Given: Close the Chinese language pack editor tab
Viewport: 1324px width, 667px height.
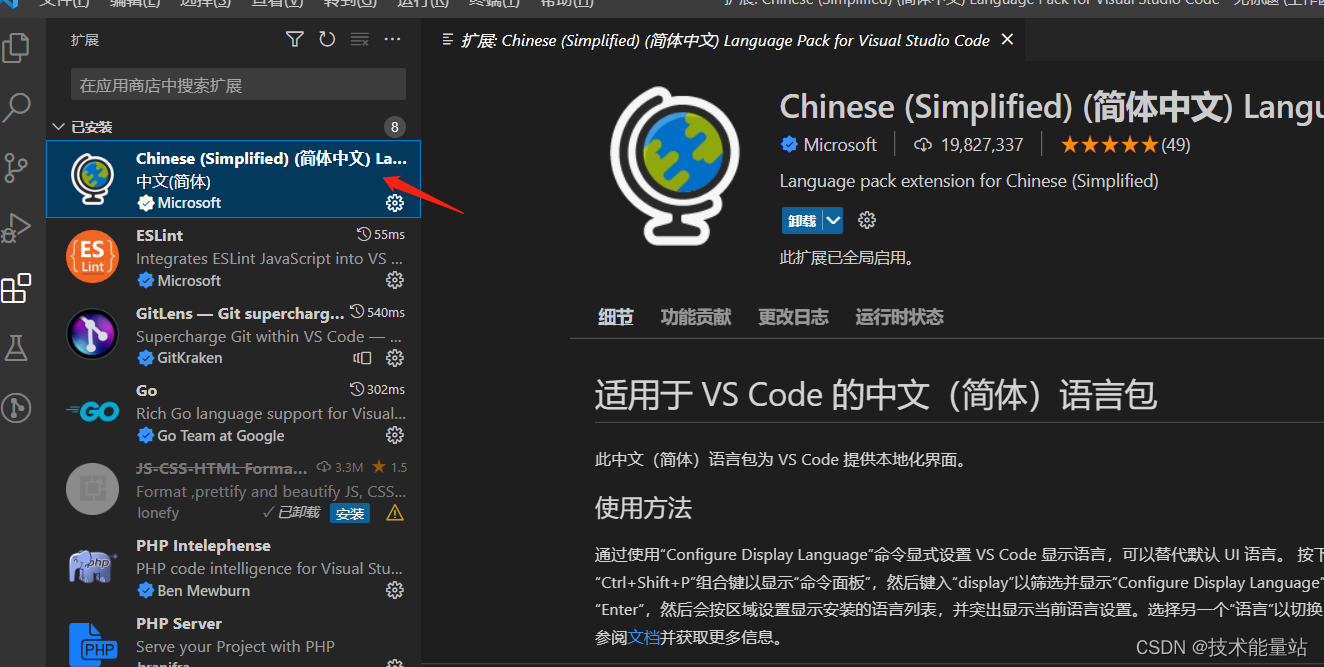Looking at the screenshot, I should click(x=1007, y=40).
